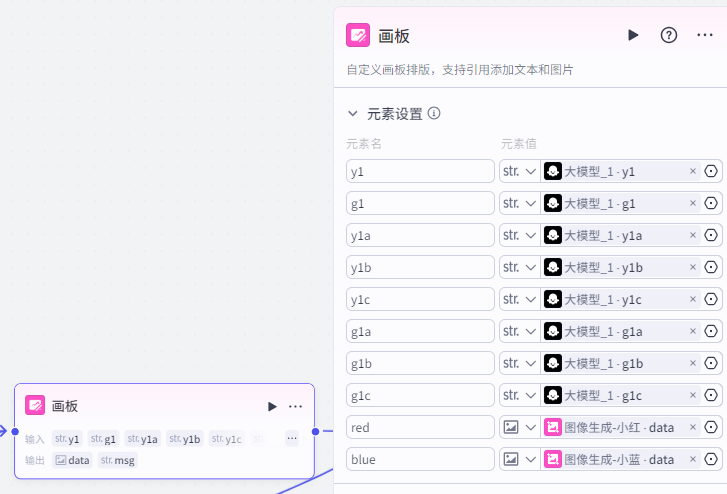Edit the y1 element name field
This screenshot has height=494, width=727.
(x=420, y=172)
